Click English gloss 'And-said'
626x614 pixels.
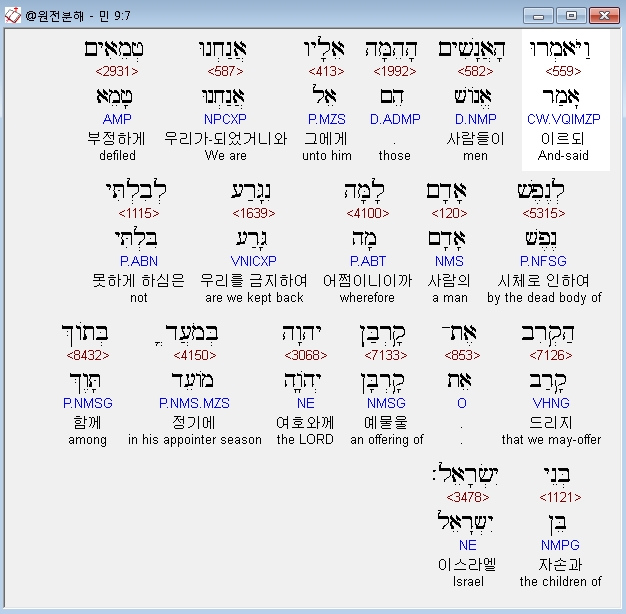563,155
